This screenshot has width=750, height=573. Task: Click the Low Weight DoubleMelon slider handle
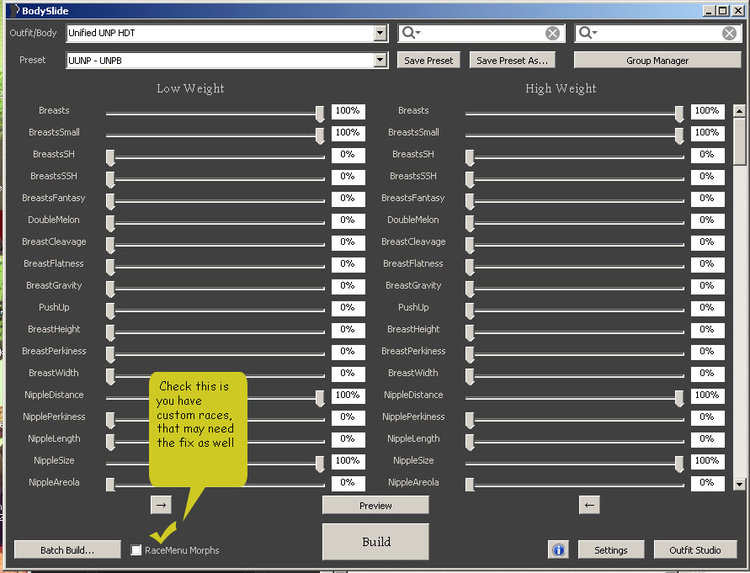[110, 223]
